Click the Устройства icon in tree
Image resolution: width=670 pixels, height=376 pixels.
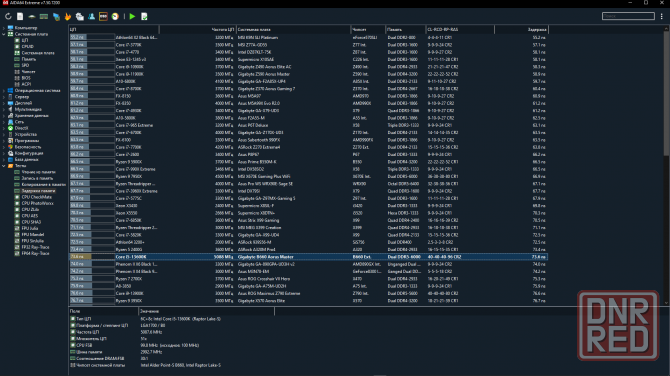11,134
